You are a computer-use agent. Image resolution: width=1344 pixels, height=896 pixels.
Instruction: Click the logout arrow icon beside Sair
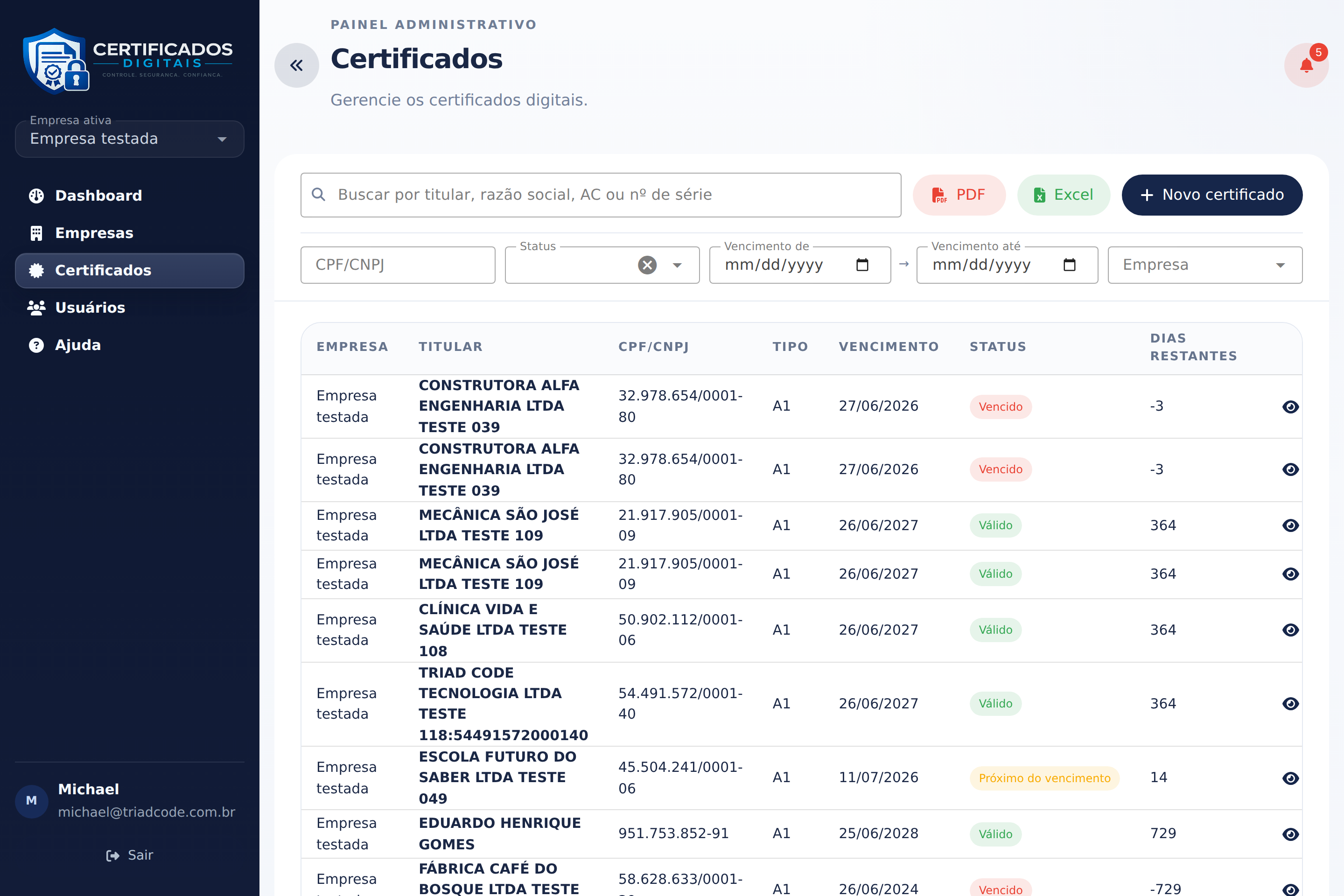(112, 855)
